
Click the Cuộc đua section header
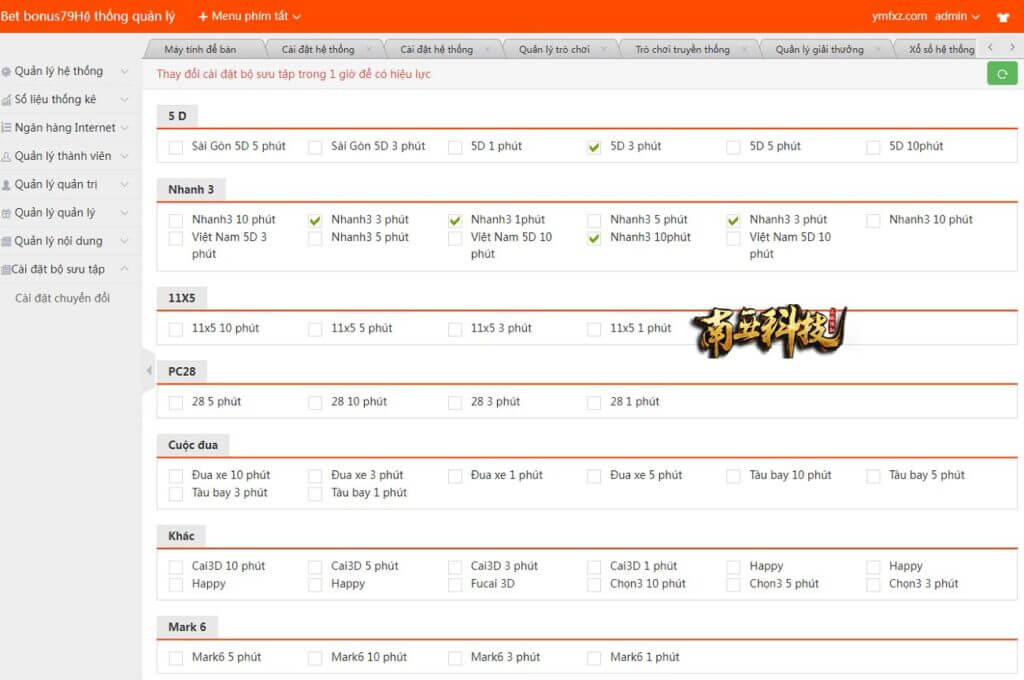[193, 445]
